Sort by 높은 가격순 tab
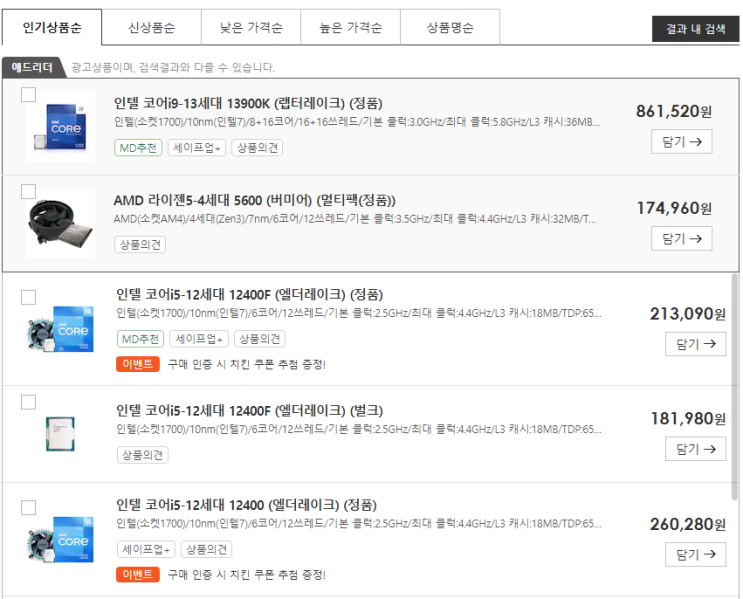The width and height of the screenshot is (743, 599). [x=351, y=27]
